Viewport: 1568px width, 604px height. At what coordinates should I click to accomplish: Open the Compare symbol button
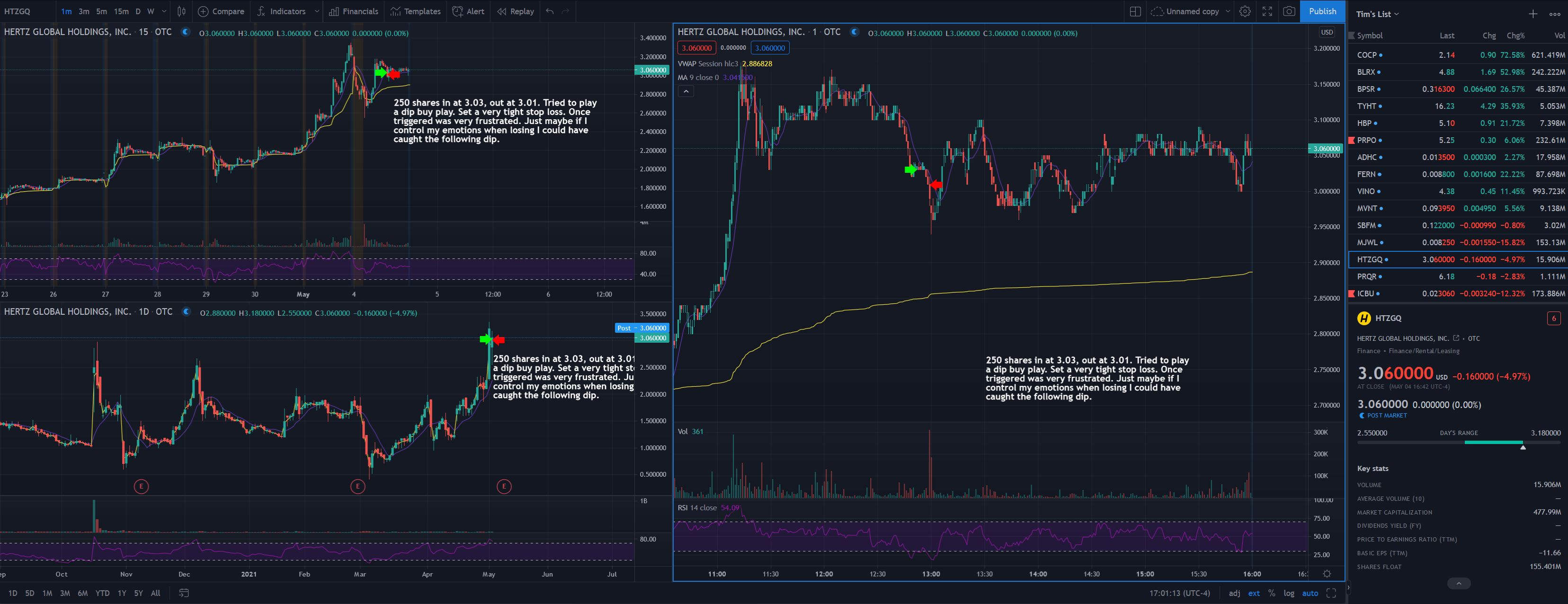tap(221, 11)
